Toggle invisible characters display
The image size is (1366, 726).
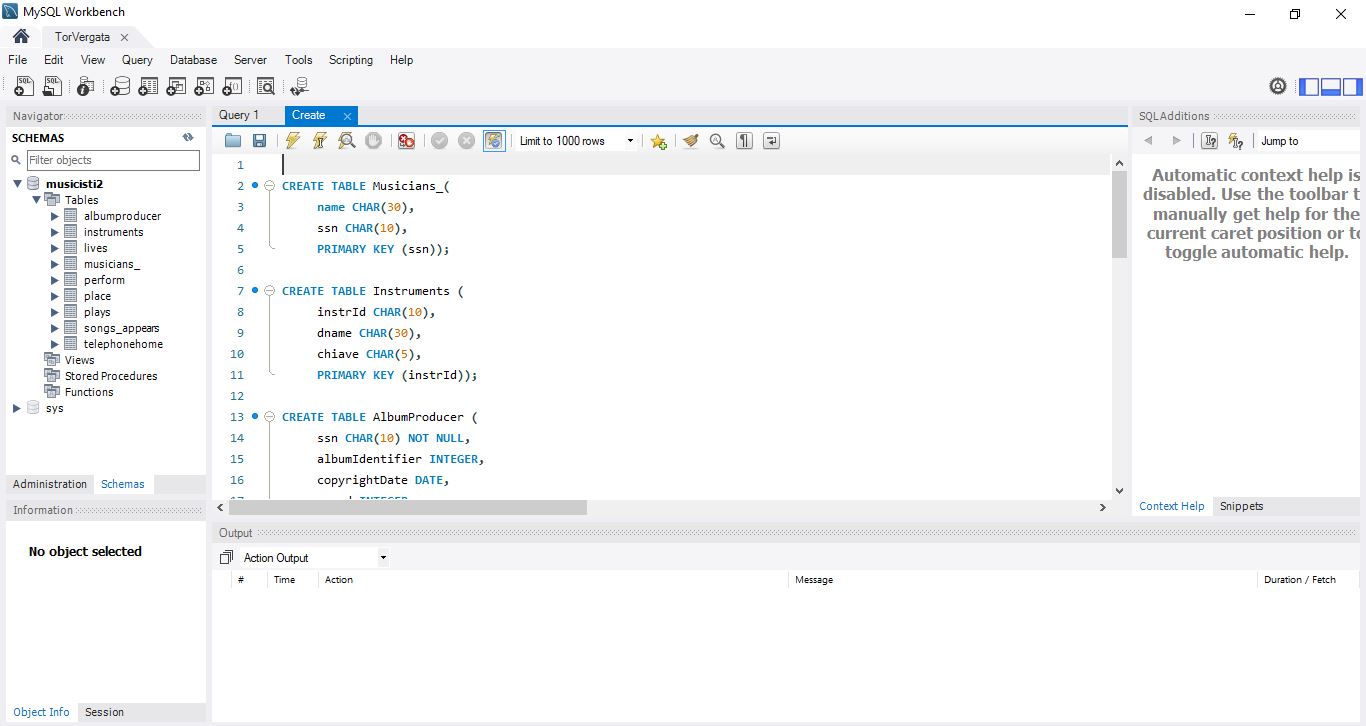743,140
